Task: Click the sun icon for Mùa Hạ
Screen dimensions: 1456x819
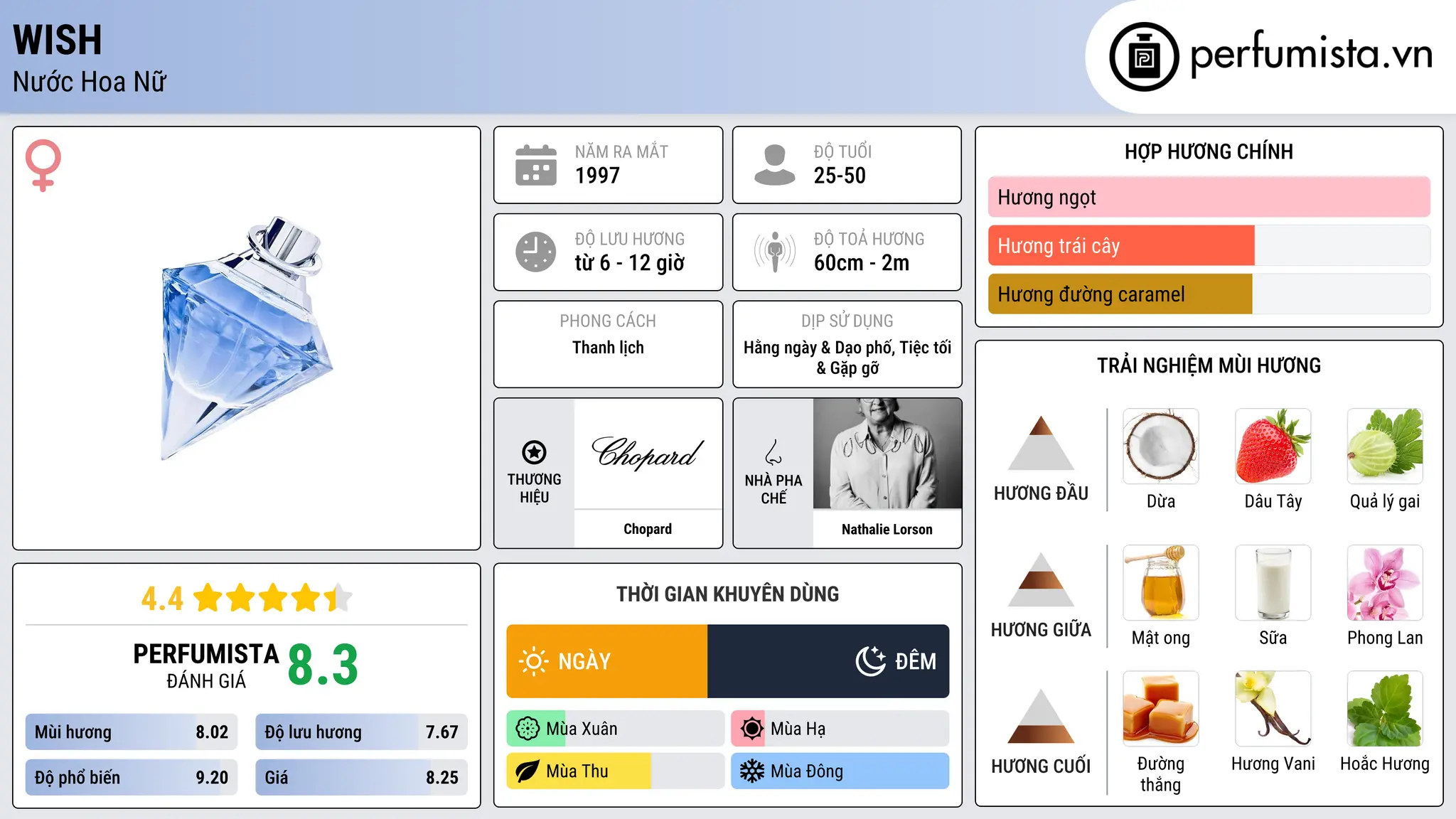Action: 751,729
